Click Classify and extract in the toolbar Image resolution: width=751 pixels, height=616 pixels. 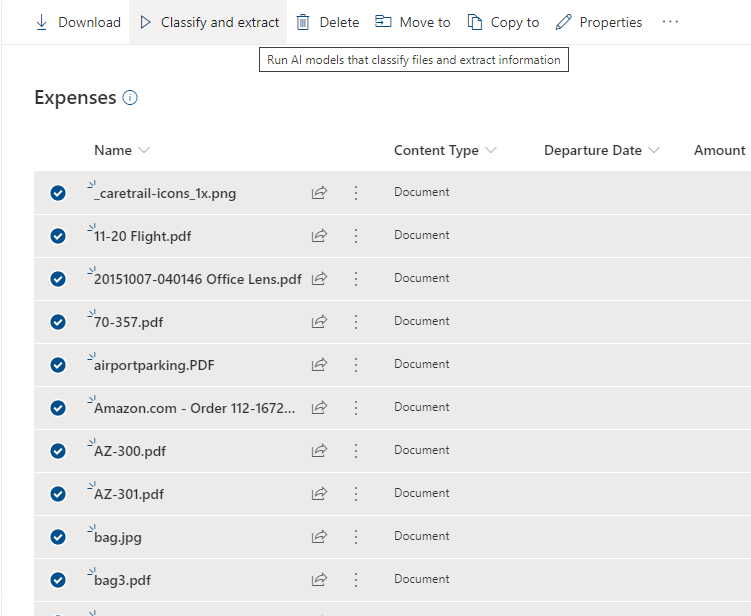(x=209, y=22)
